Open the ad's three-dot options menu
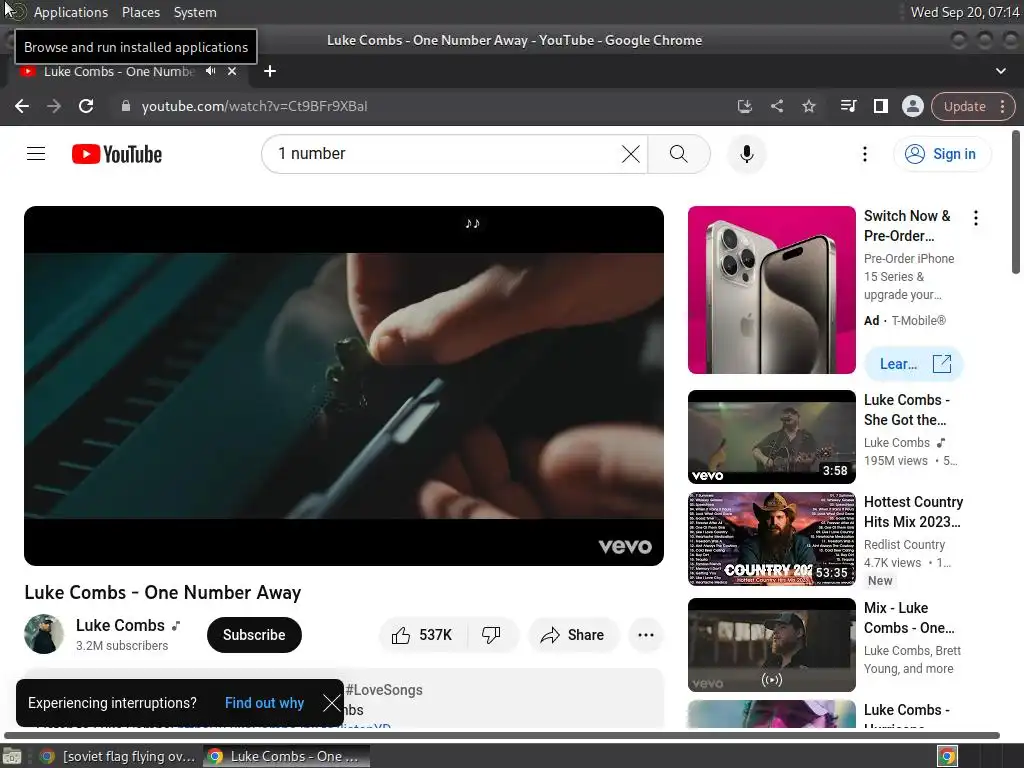This screenshot has height=768, width=1024. (976, 218)
